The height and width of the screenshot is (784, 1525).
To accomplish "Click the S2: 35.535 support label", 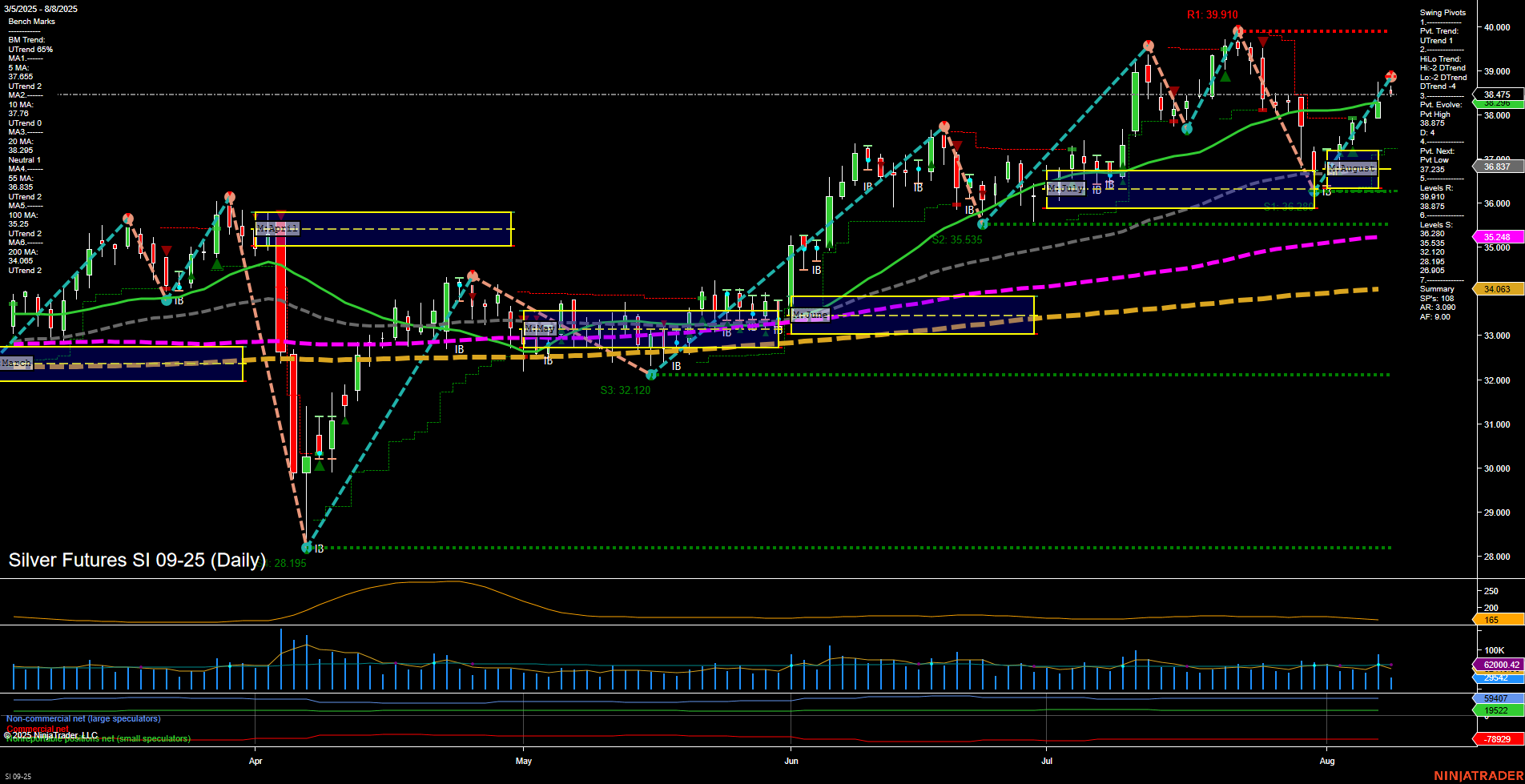I will coord(958,239).
